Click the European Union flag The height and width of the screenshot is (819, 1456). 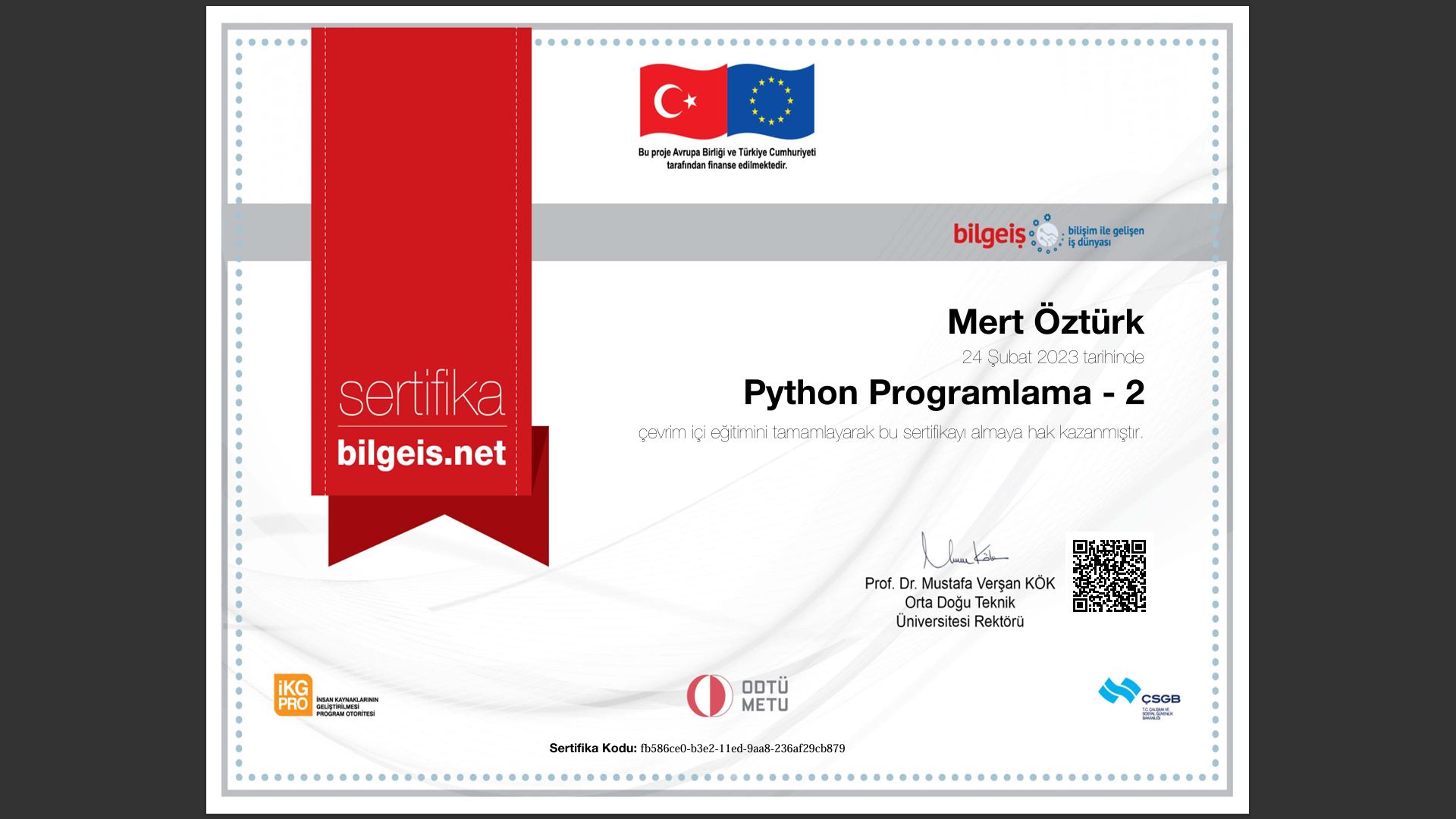click(x=770, y=102)
